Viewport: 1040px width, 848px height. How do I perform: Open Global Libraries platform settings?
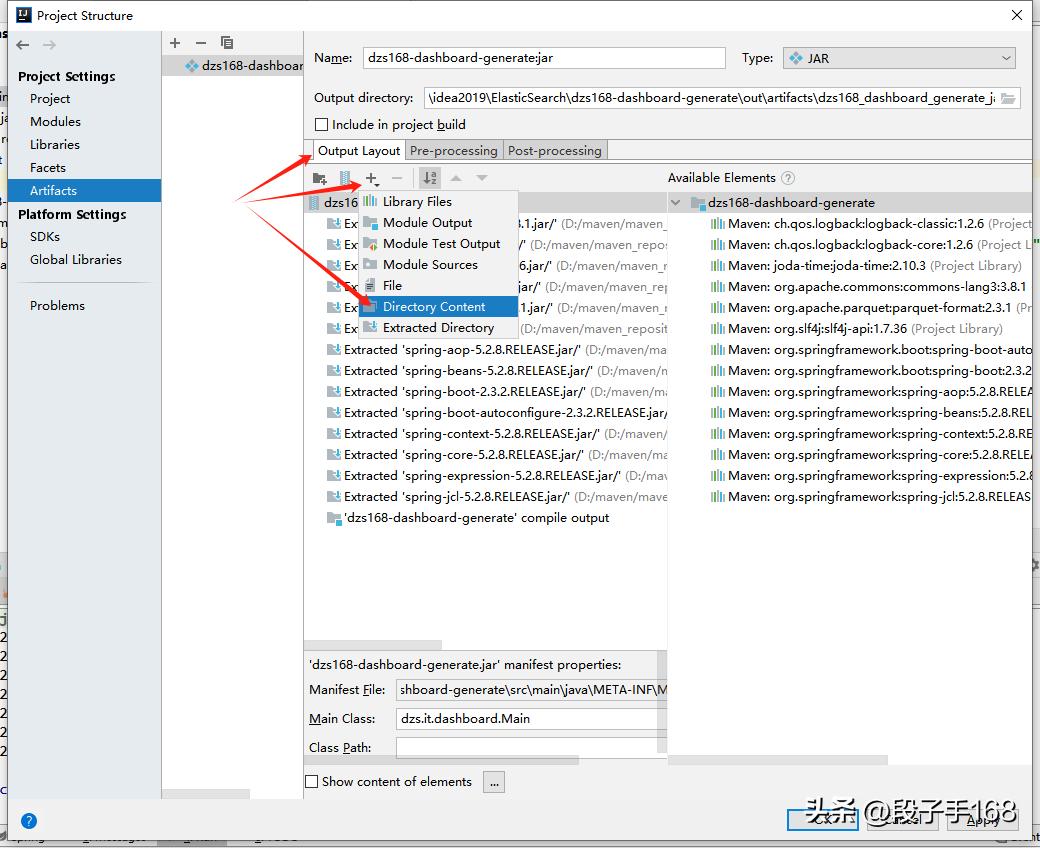(x=76, y=260)
